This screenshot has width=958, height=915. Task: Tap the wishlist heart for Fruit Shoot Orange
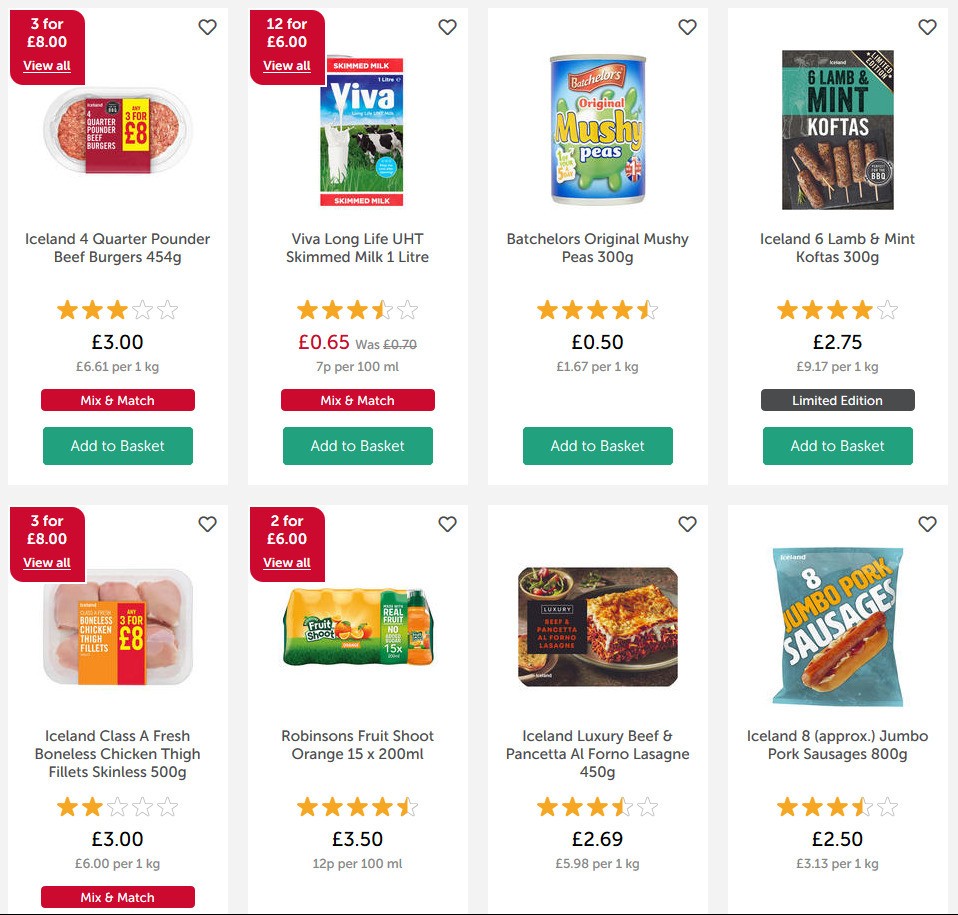[447, 524]
